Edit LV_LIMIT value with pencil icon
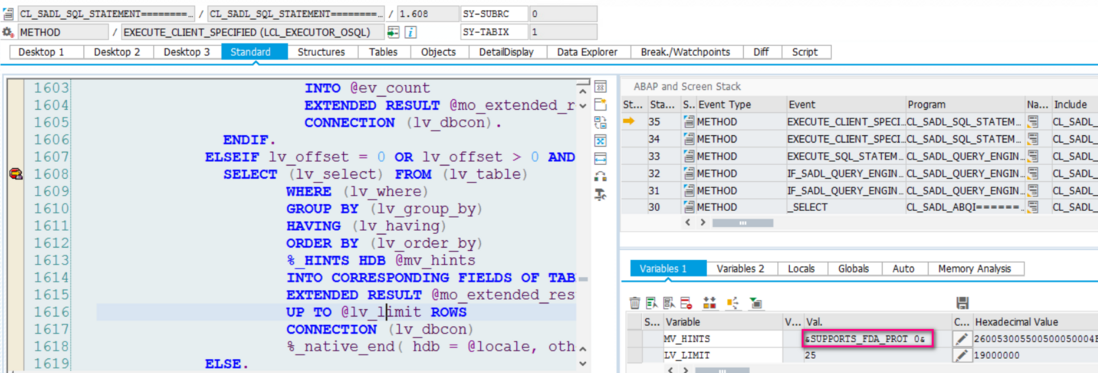The image size is (1098, 373). (962, 356)
